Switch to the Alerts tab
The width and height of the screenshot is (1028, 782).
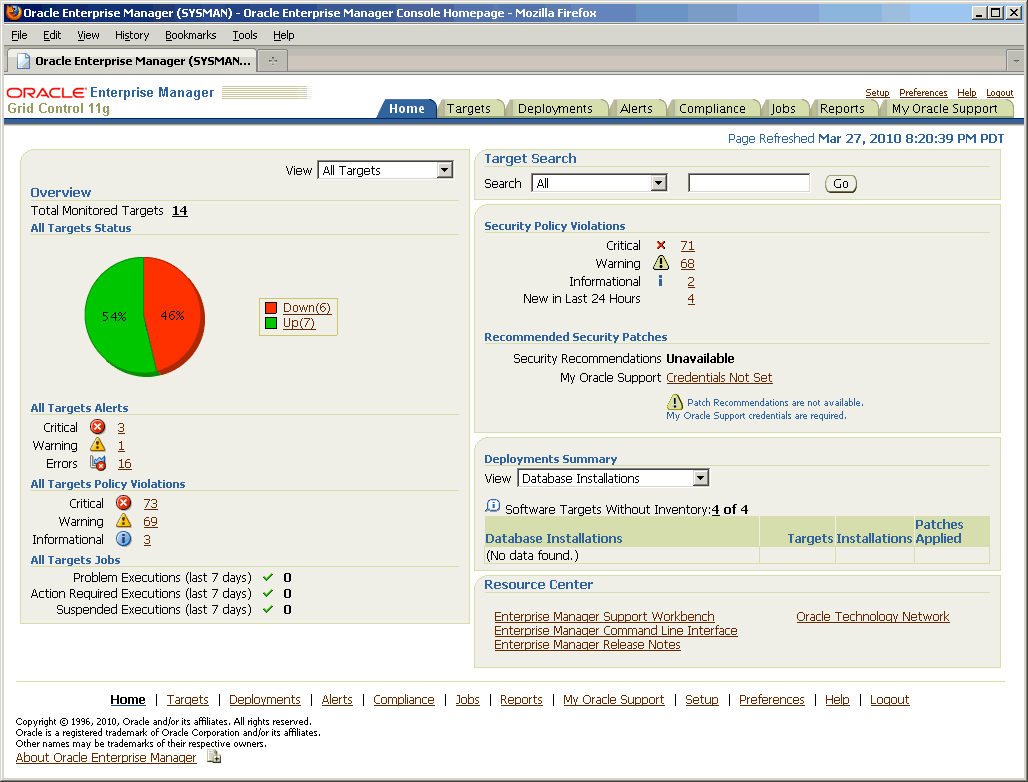click(636, 109)
